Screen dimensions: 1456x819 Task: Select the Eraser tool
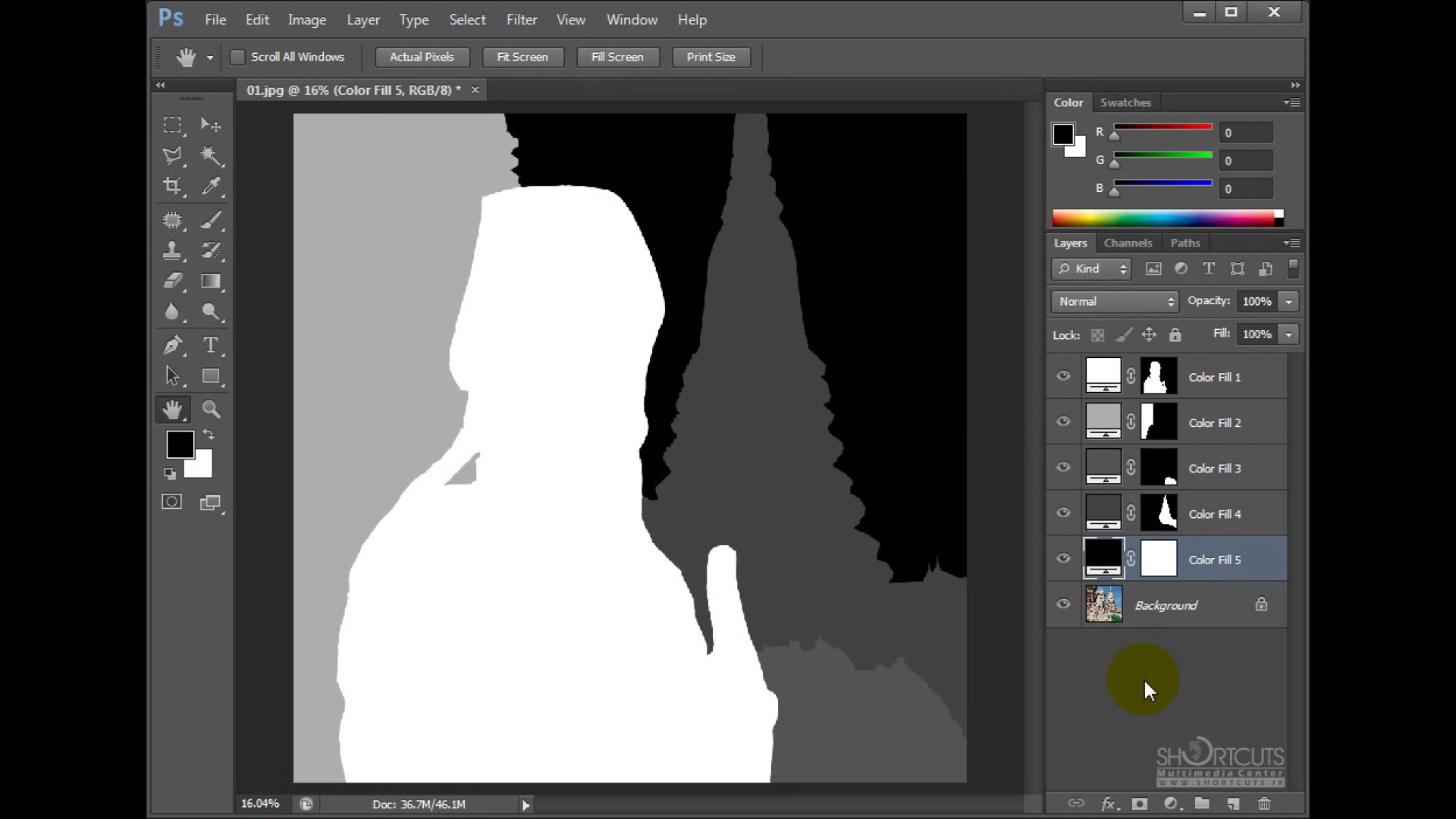(173, 281)
